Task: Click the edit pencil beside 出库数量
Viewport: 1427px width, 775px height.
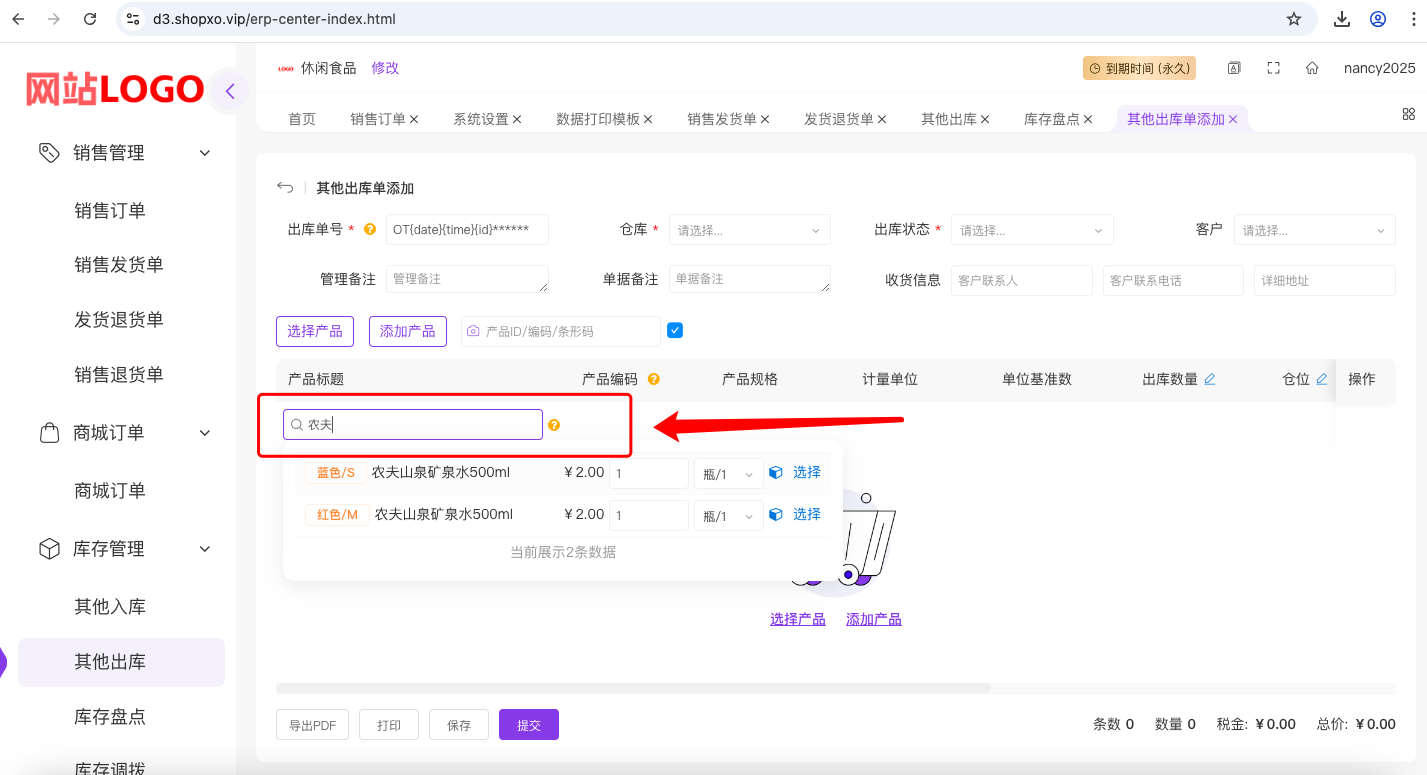Action: pos(1210,379)
